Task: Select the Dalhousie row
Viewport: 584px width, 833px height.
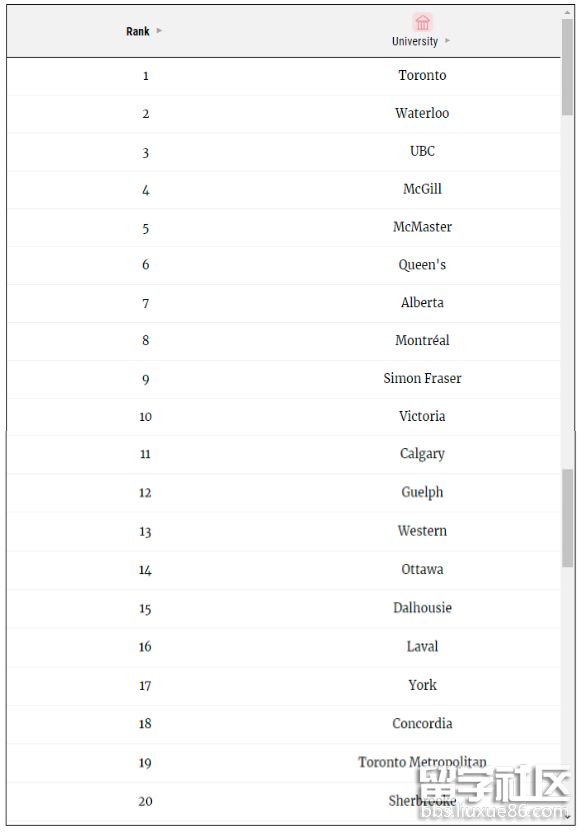Action: pos(283,608)
